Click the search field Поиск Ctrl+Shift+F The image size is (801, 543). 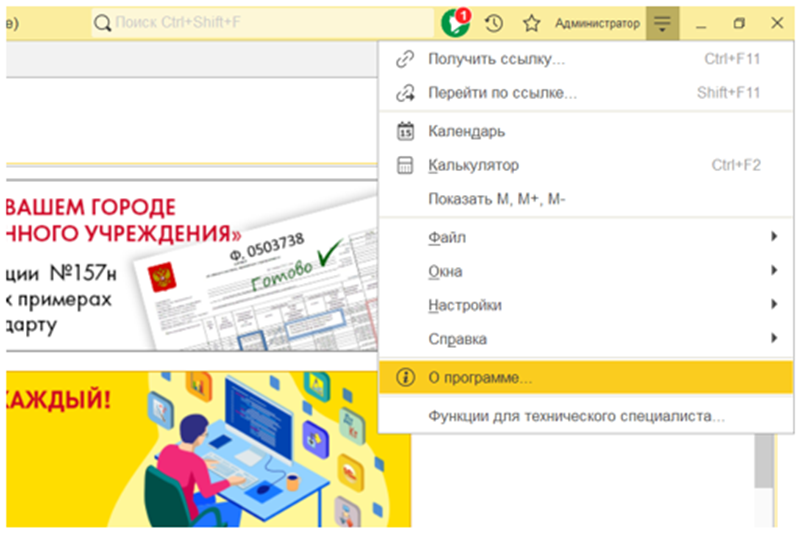262,21
